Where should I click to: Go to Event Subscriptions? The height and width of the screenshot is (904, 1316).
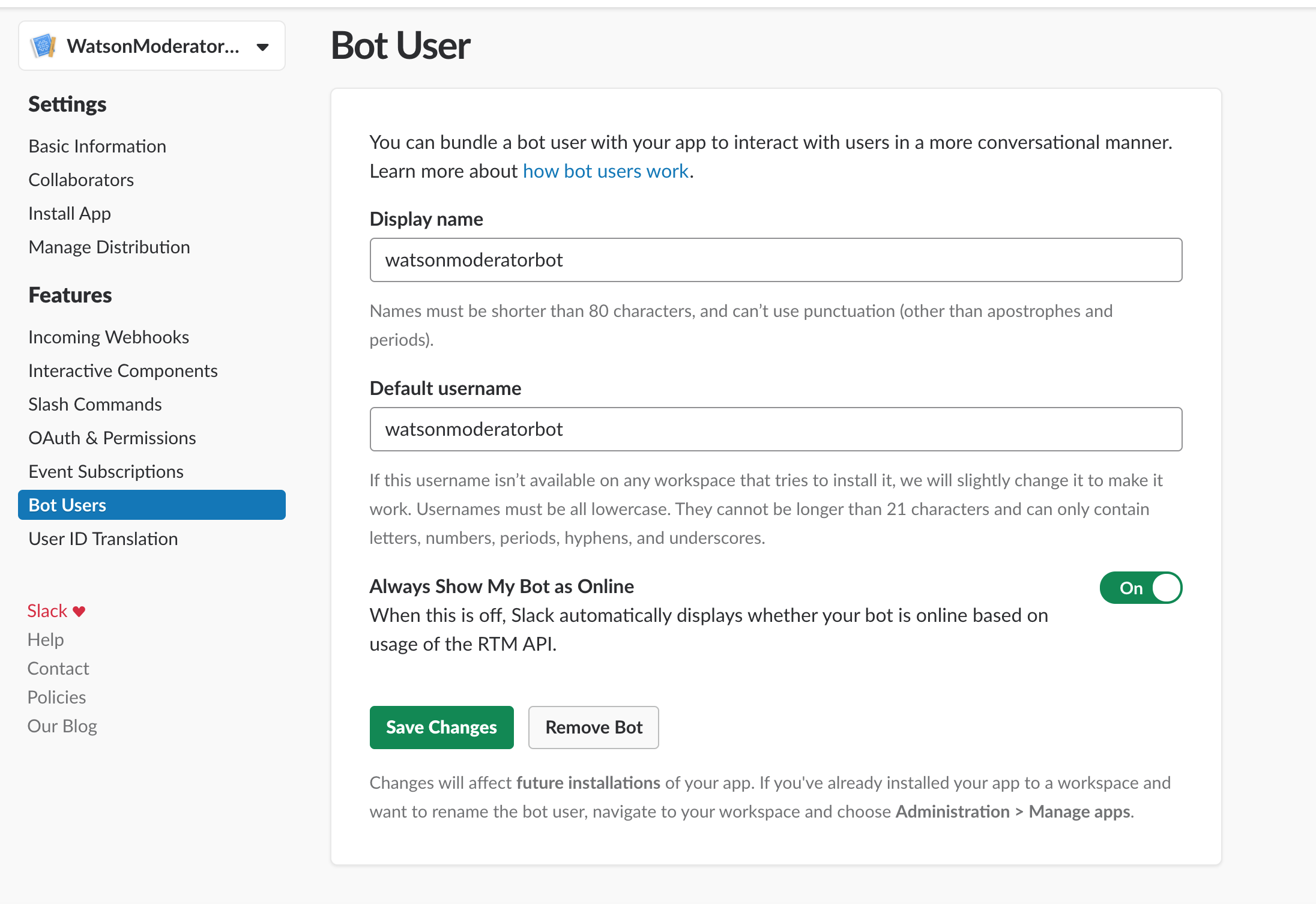pos(106,471)
